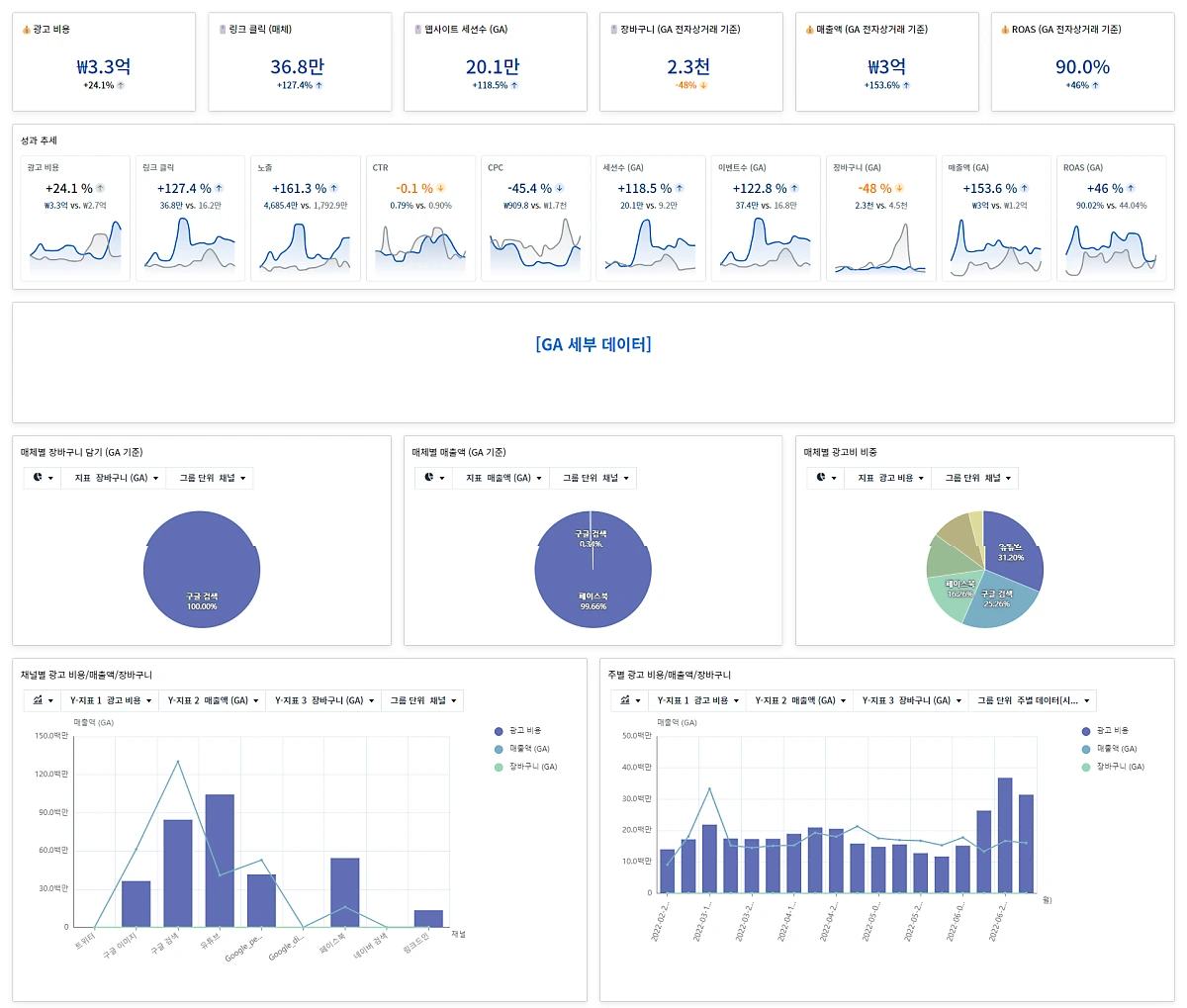Open combo chart type icon in 채널별 chart
The image size is (1187, 1008).
click(43, 700)
